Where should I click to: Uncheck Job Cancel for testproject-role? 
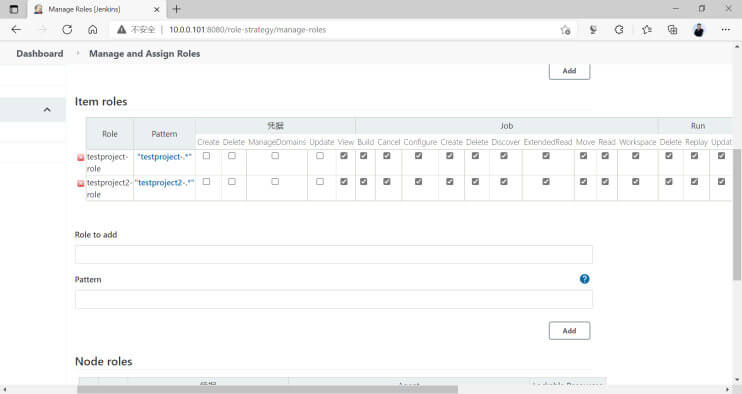[x=387, y=156]
